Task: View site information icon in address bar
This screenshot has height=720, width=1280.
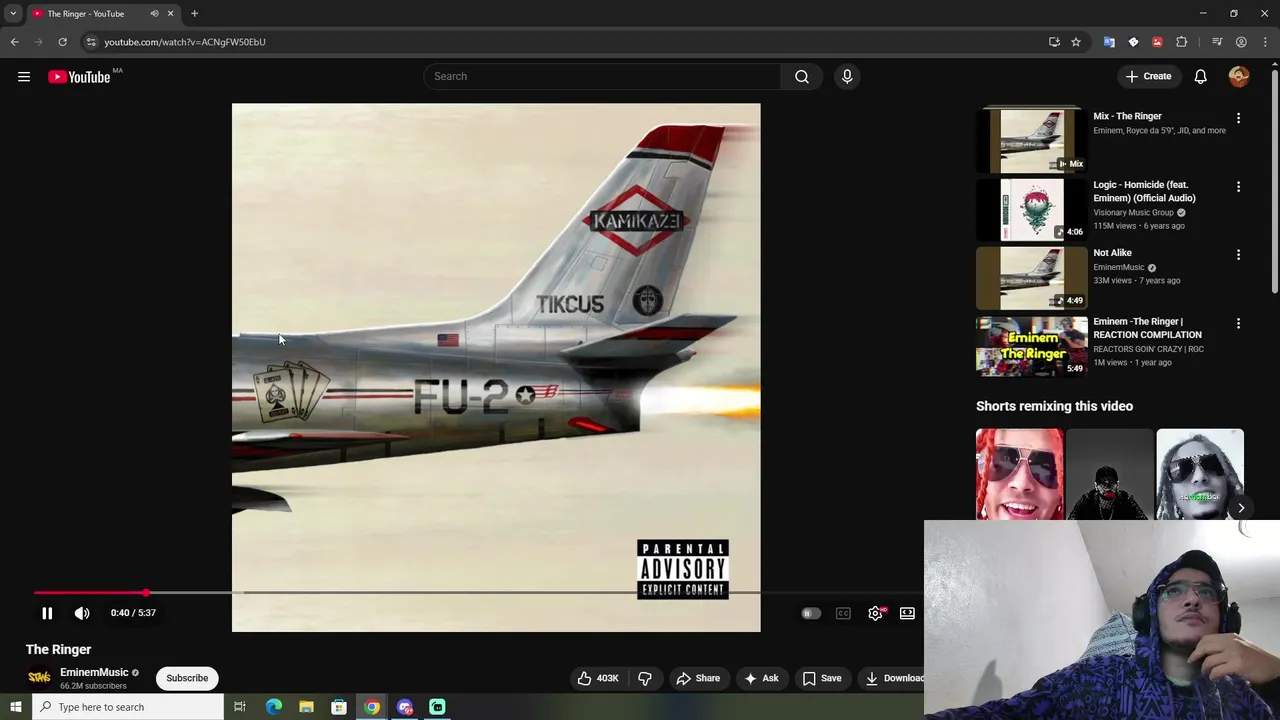Action: [x=91, y=42]
